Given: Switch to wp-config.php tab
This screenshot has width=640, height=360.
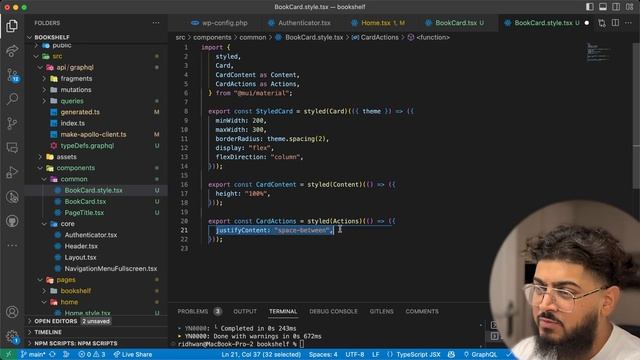Looking at the screenshot, I should coord(219,23).
